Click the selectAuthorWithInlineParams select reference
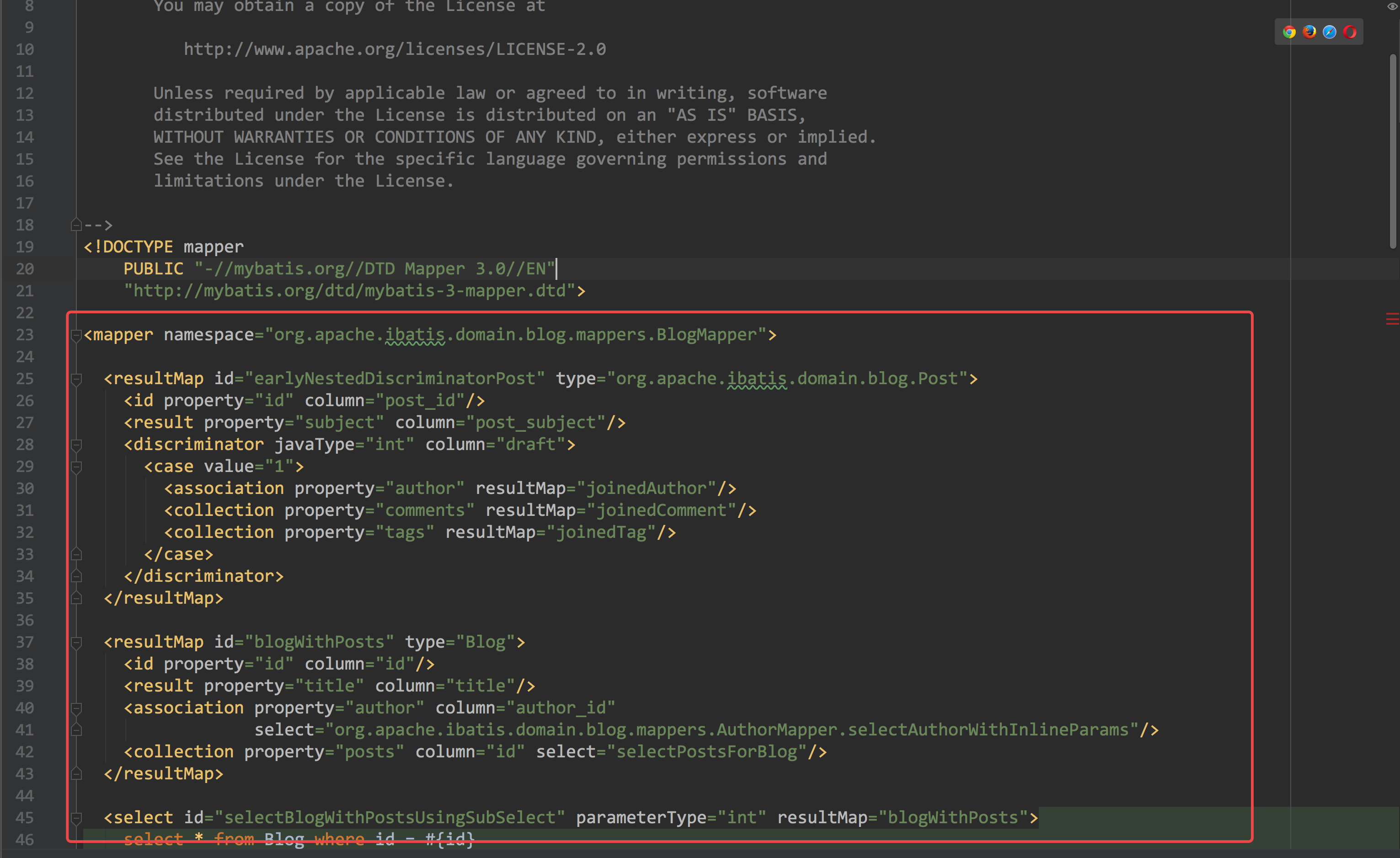 pos(732,729)
